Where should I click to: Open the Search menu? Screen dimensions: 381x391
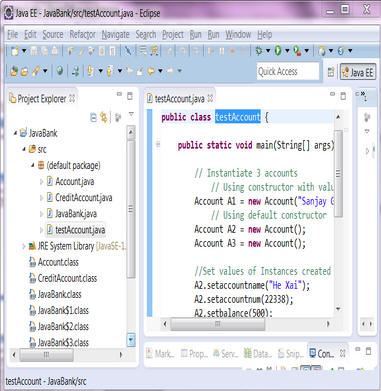point(146,34)
